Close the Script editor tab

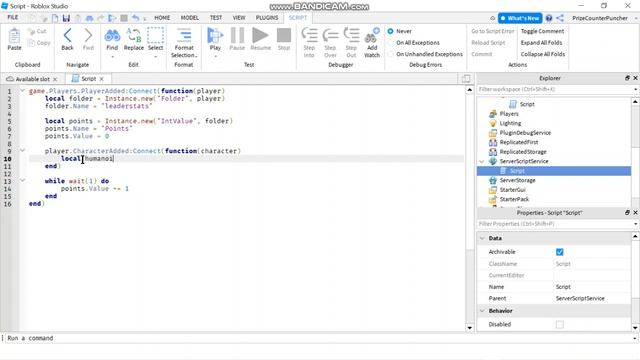[x=102, y=79]
